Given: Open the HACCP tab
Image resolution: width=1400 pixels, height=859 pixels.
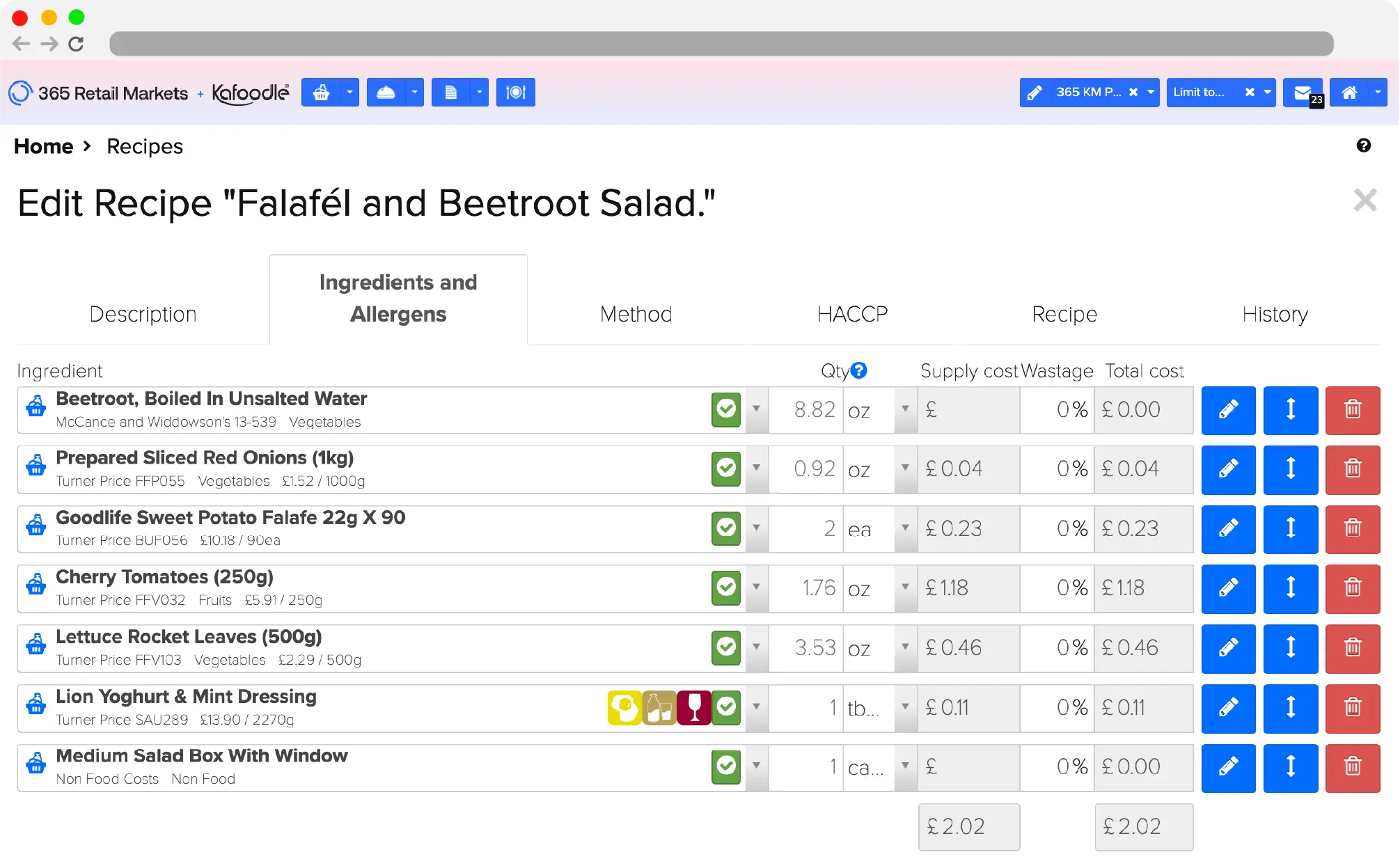Looking at the screenshot, I should click(852, 314).
